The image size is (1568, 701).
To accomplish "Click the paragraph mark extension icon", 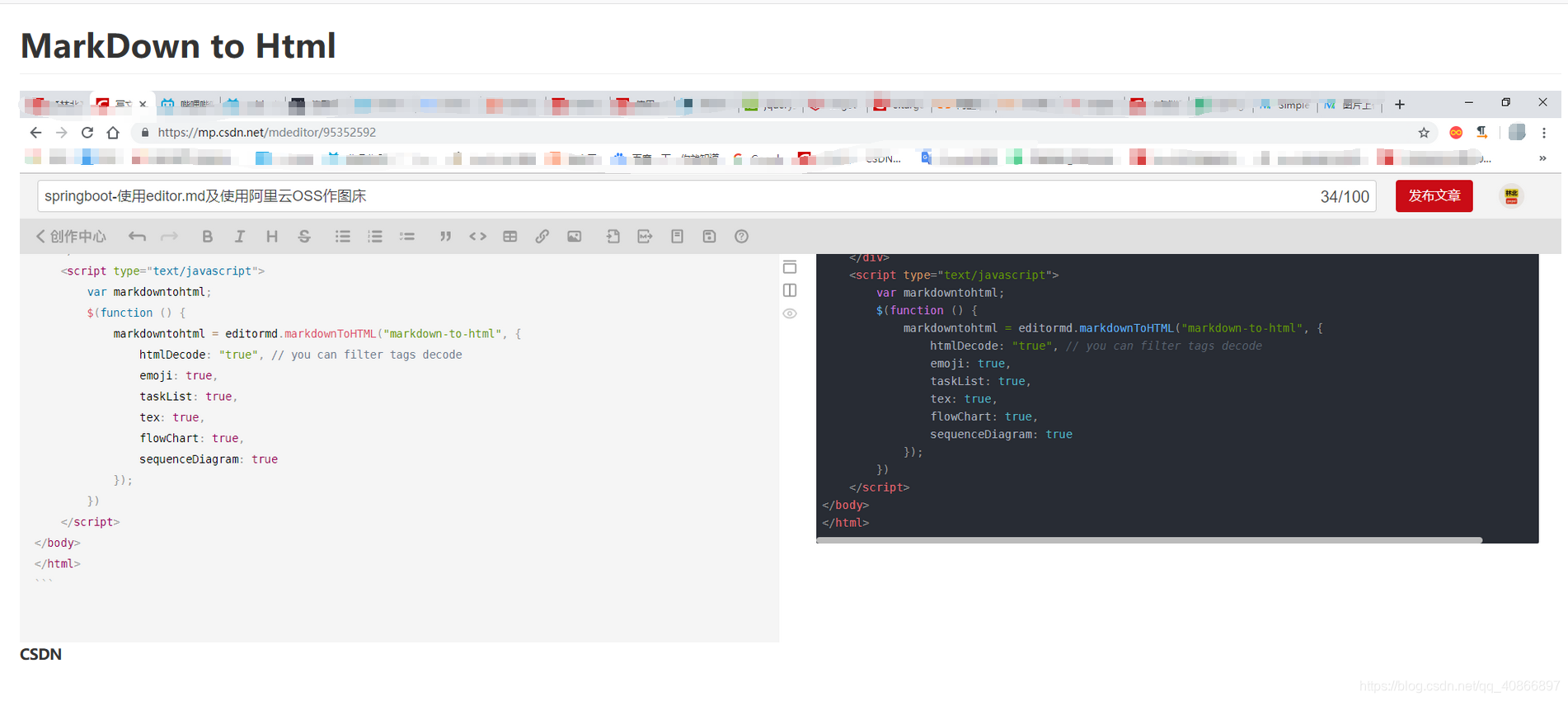I will 1482,133.
